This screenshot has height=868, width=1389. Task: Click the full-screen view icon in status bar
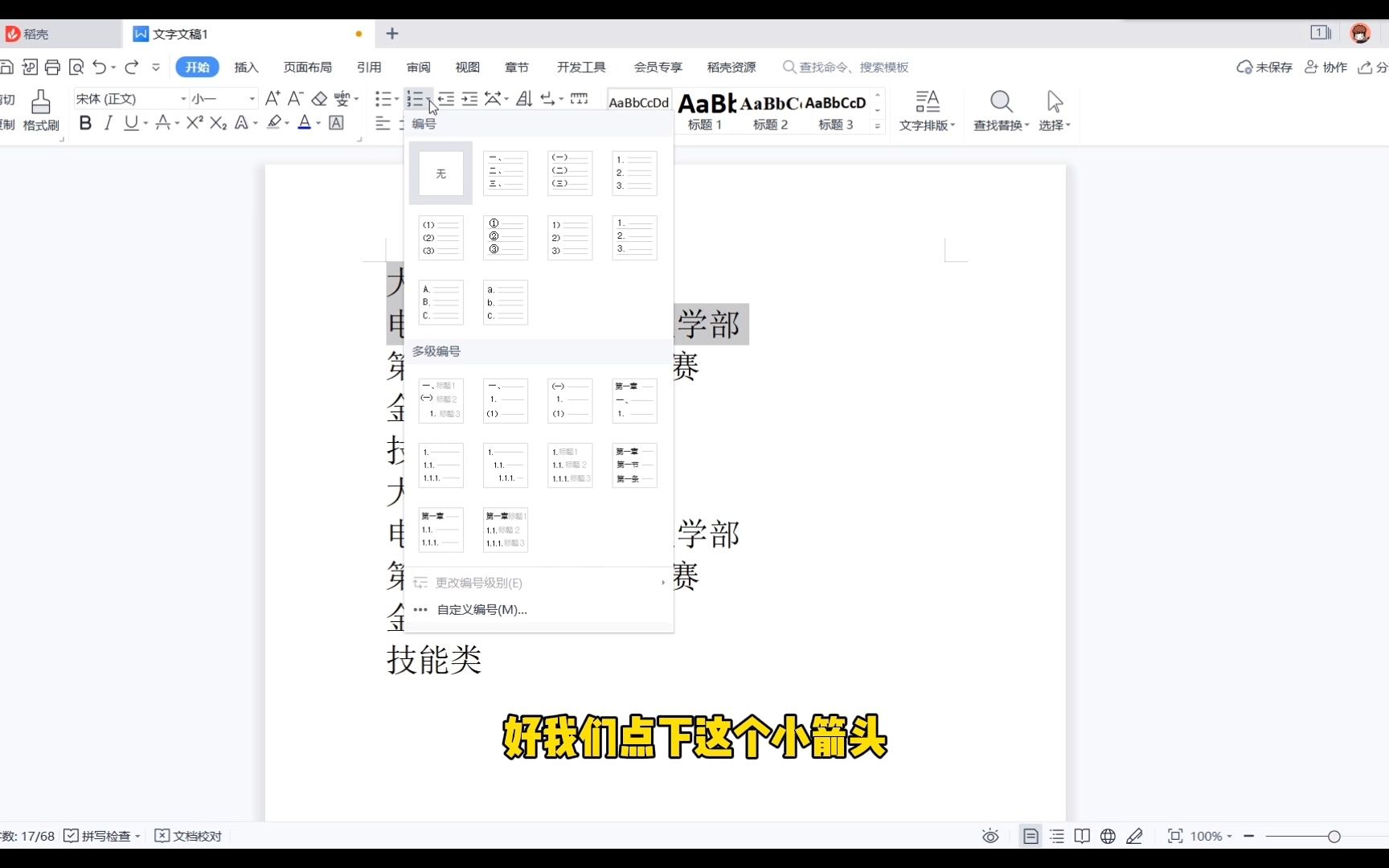click(x=1174, y=836)
